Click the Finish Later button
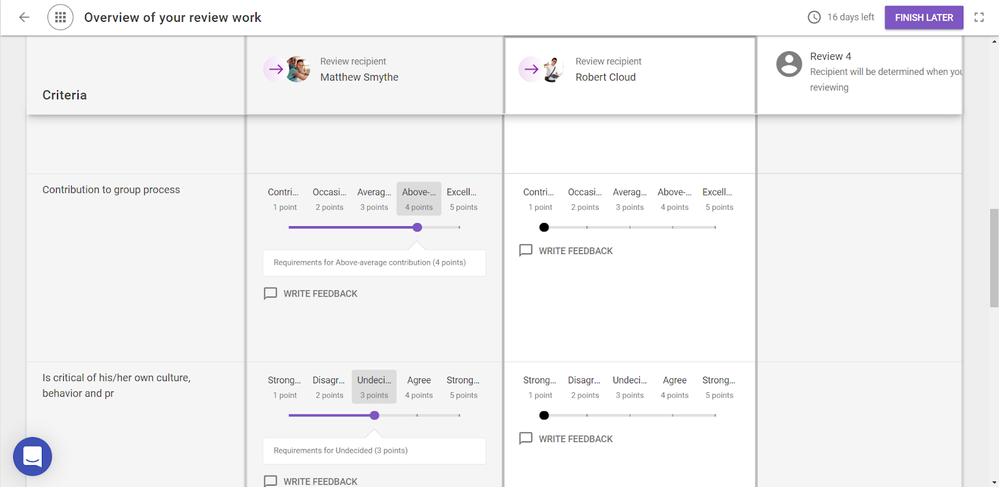 pos(923,17)
